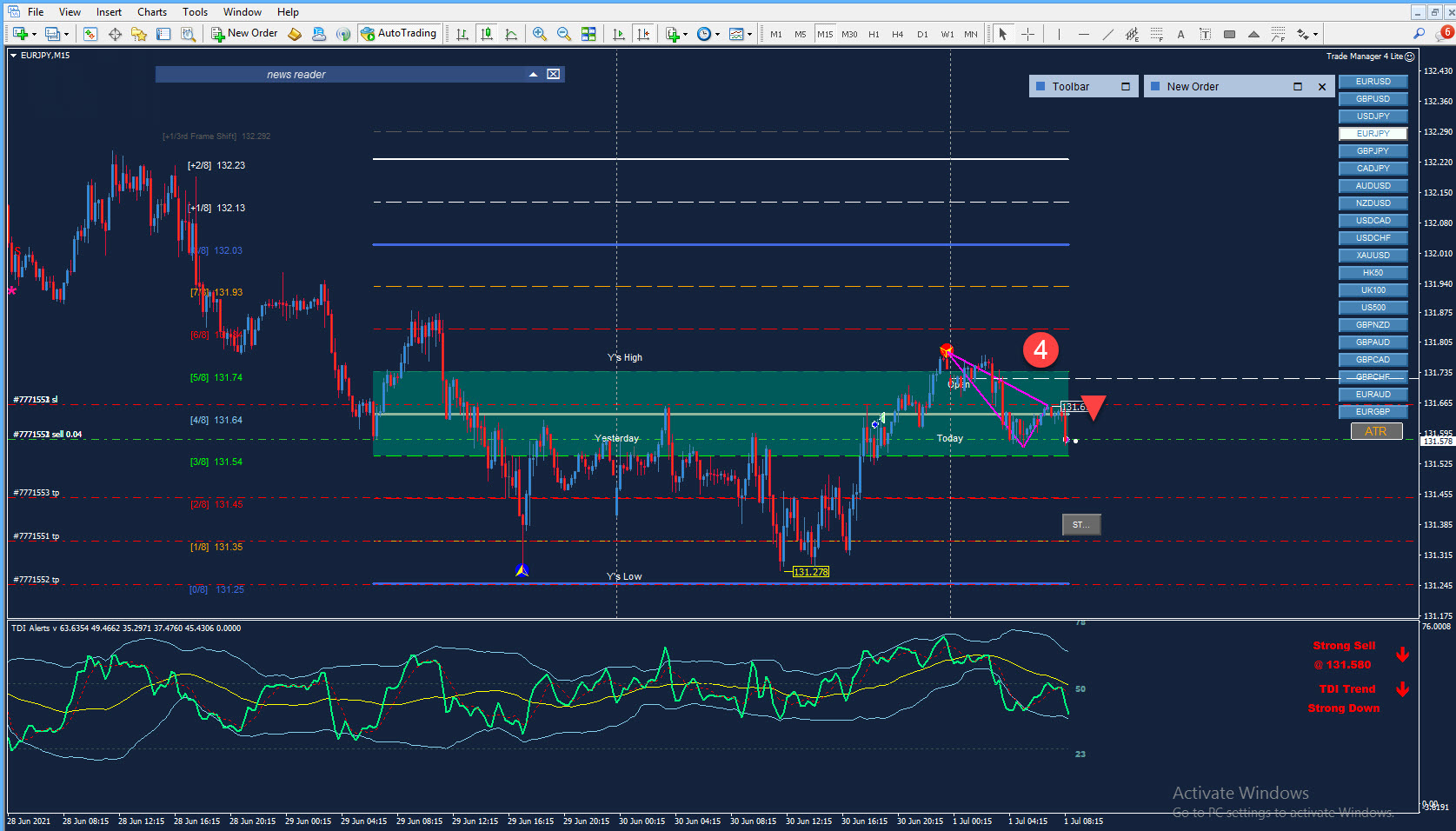Viewport: 1456px width, 831px height.
Task: Toggle the M15 timeframe button
Action: (x=825, y=34)
